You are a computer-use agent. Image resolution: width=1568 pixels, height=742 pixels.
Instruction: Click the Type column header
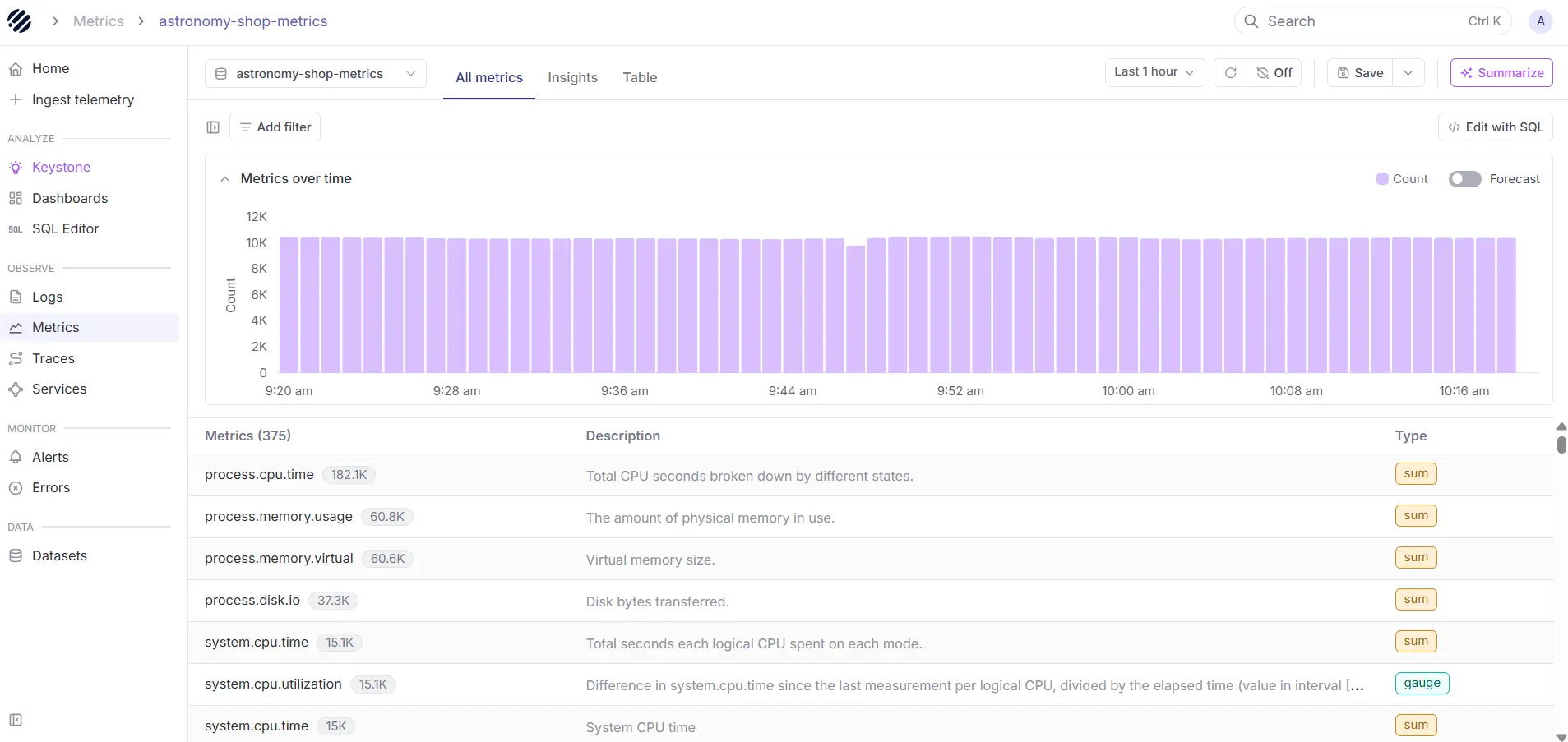point(1410,436)
